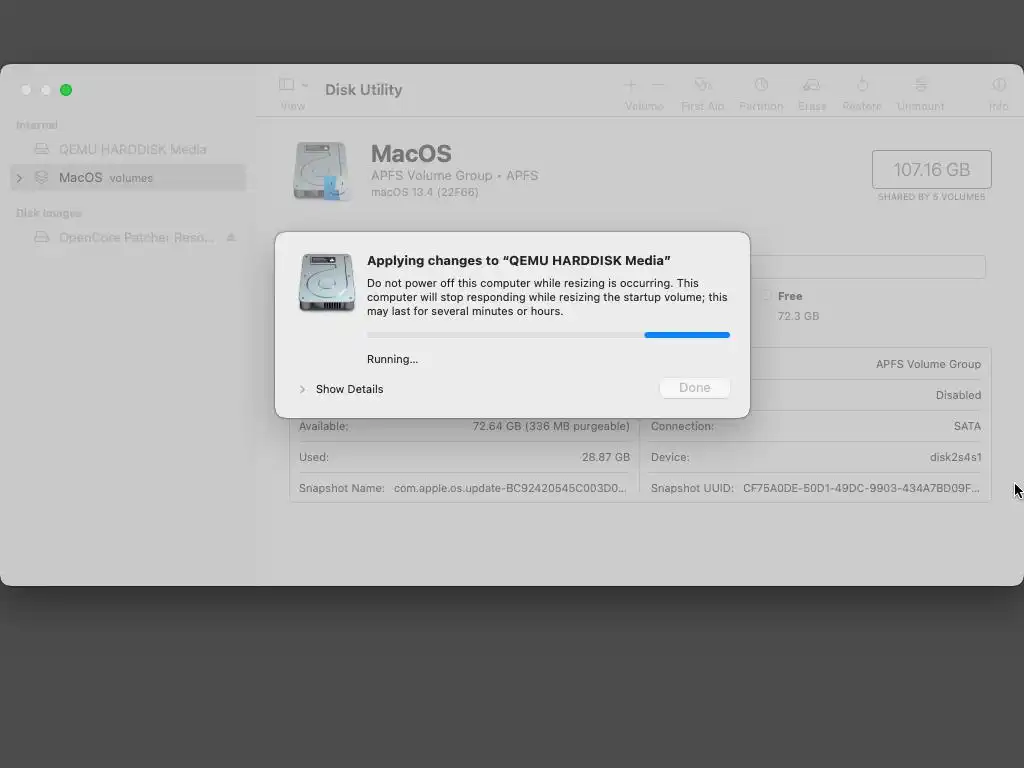Click the QEMU HARDDISK disk icon in sidebar
The height and width of the screenshot is (768, 1024).
tap(42, 149)
